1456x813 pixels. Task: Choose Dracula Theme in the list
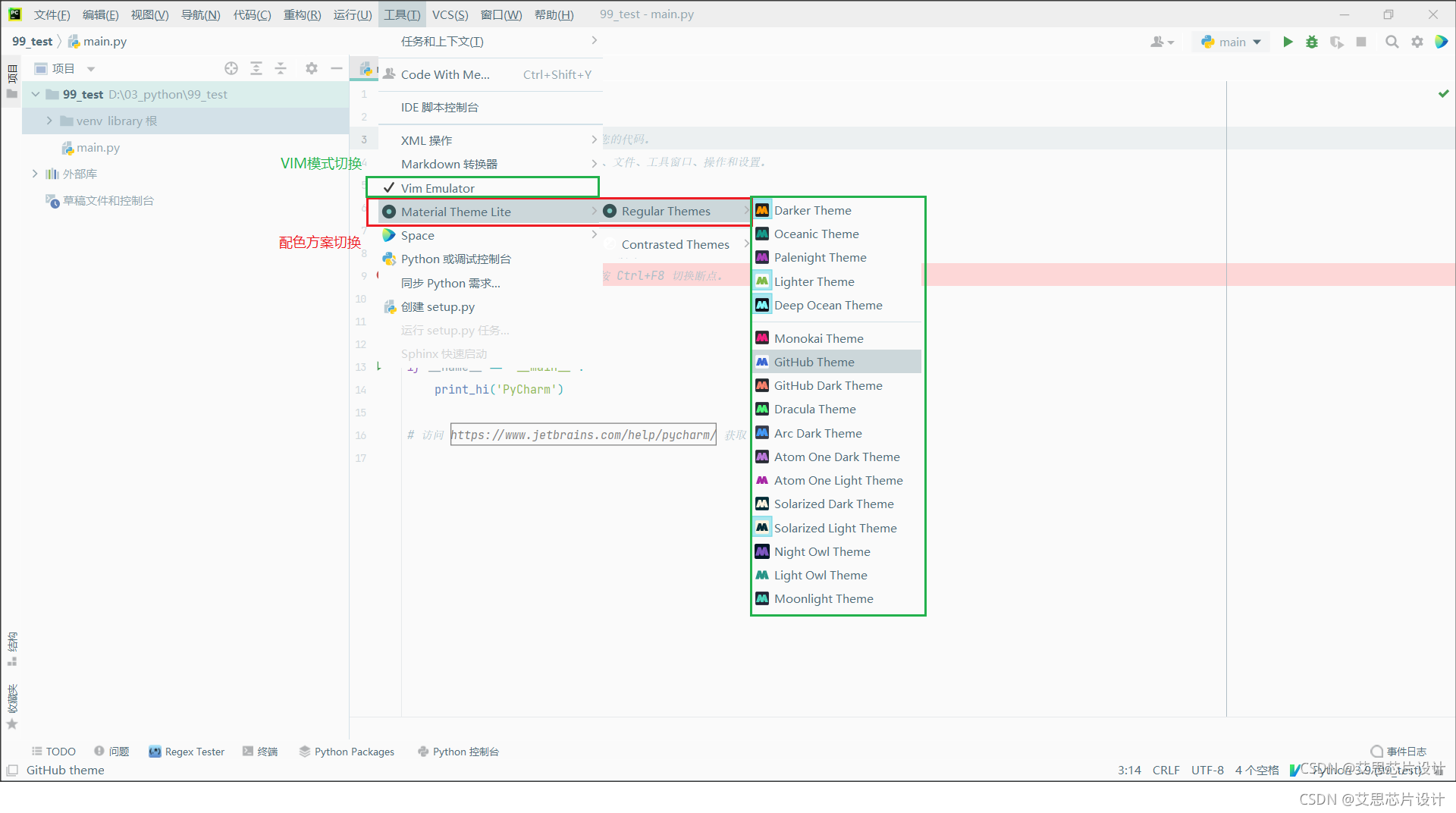tap(837, 409)
